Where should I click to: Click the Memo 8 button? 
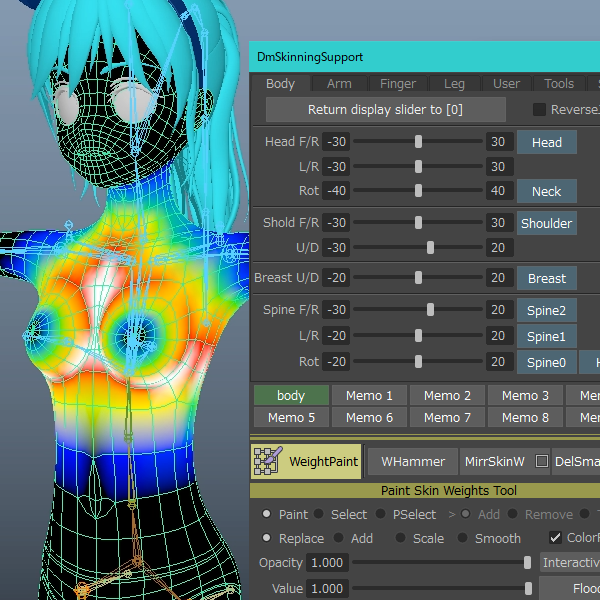pyautogui.click(x=525, y=417)
